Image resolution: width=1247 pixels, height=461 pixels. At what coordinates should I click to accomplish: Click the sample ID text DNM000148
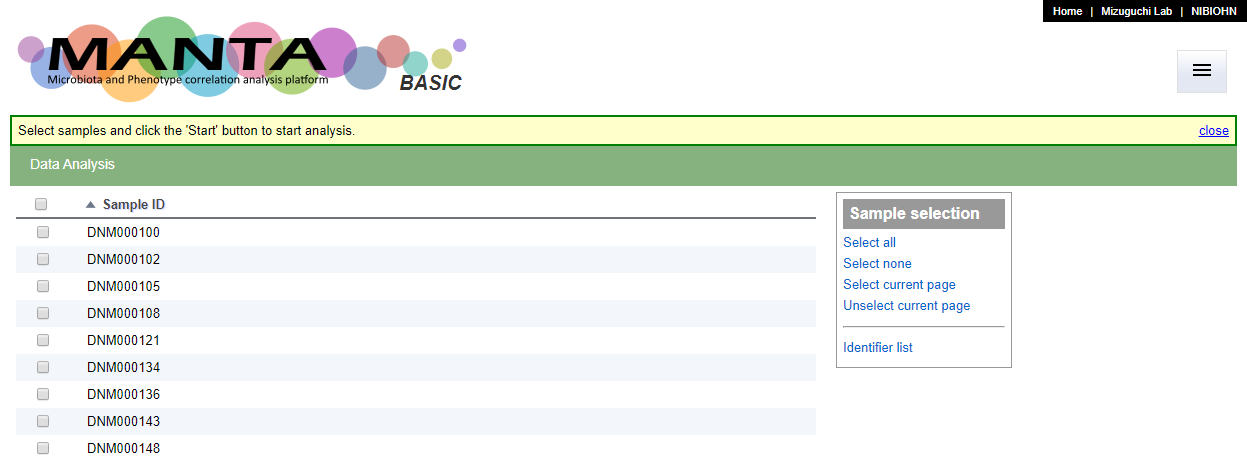coord(123,448)
